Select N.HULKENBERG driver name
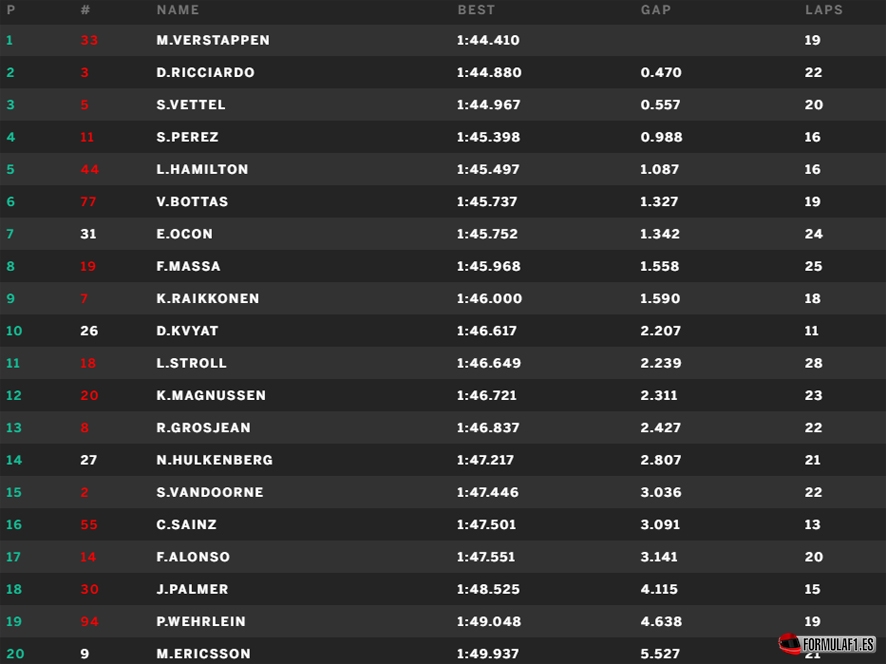Screen dimensions: 886x664 [214, 460]
